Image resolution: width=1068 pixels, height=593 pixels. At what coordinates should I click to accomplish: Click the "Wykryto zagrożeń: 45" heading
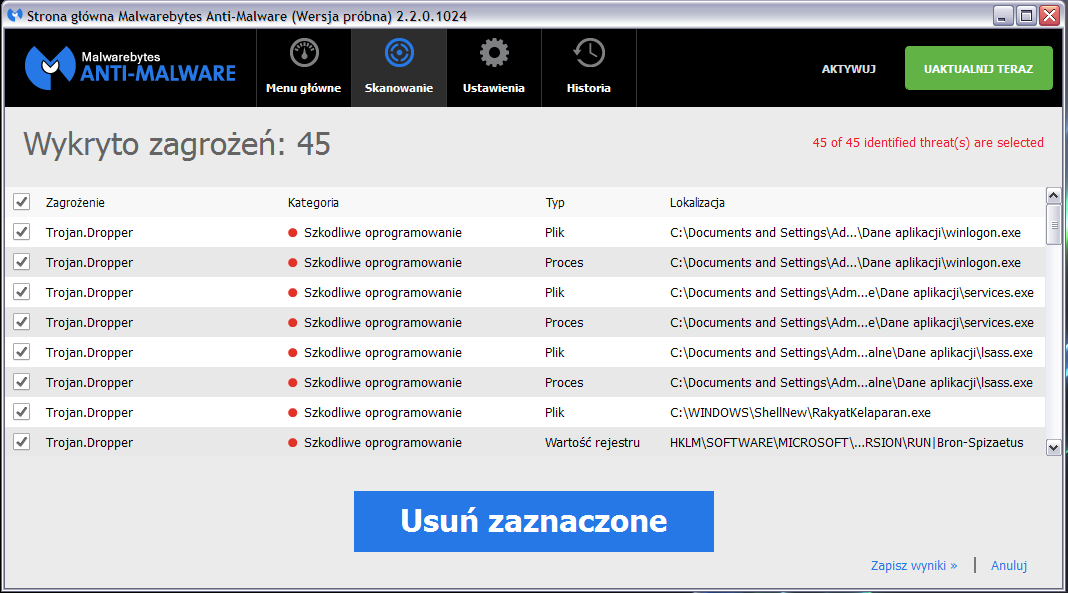(x=177, y=144)
